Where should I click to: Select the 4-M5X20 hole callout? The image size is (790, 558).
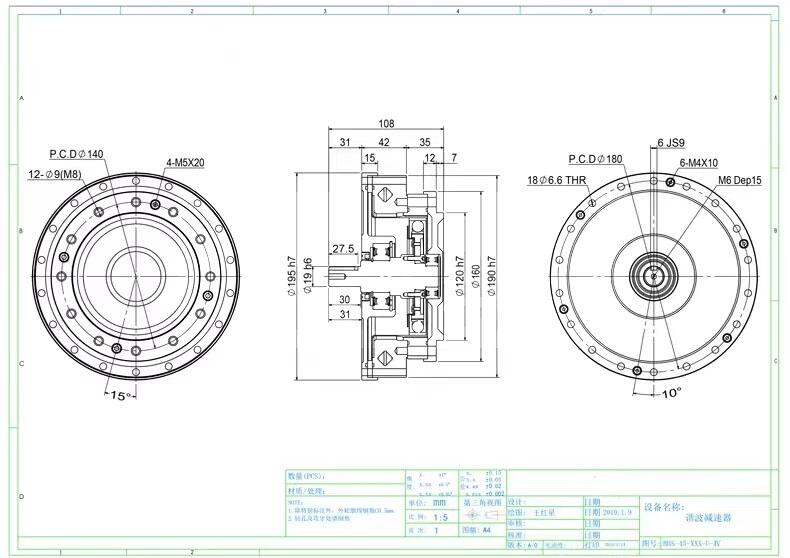[185, 162]
